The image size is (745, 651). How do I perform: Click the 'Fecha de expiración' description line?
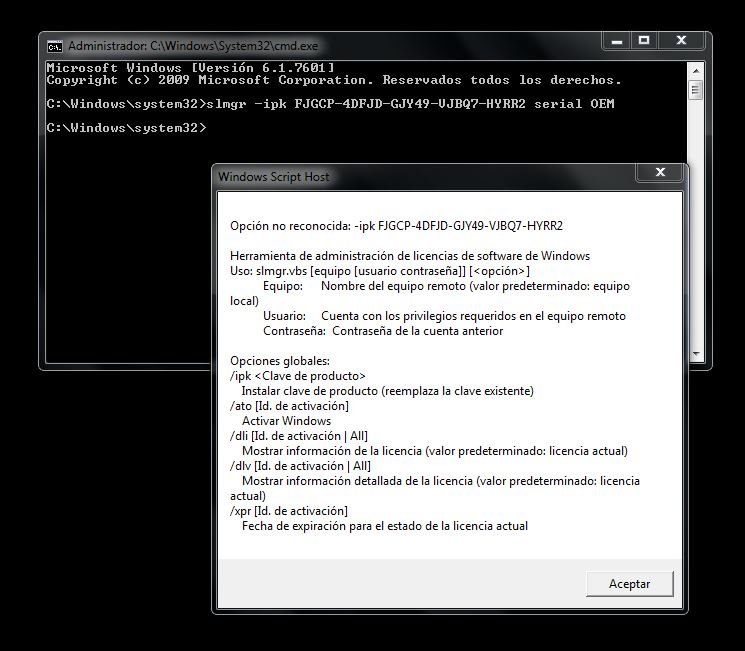coord(385,526)
